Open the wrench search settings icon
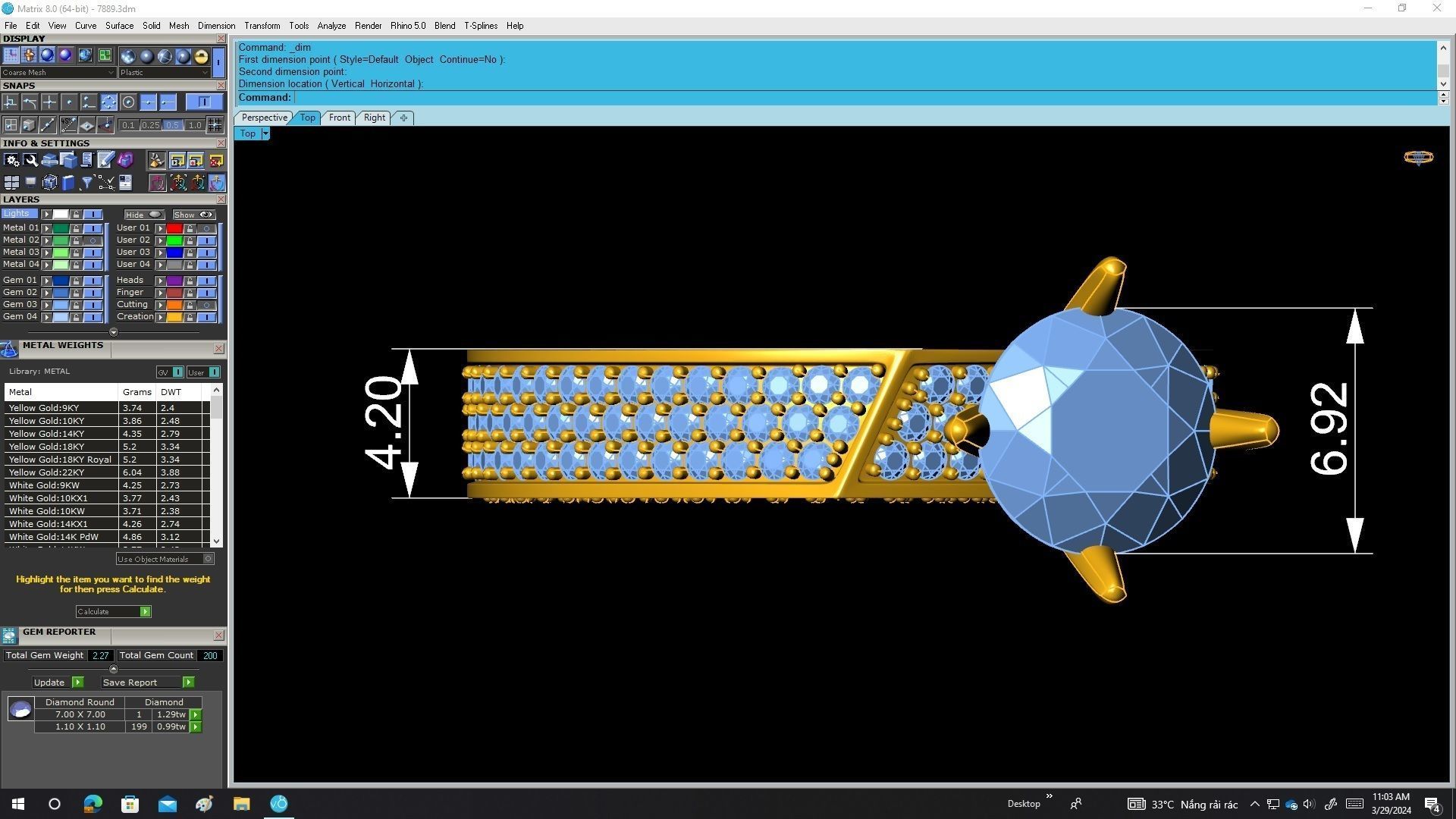This screenshot has width=1456, height=819. coord(30,160)
